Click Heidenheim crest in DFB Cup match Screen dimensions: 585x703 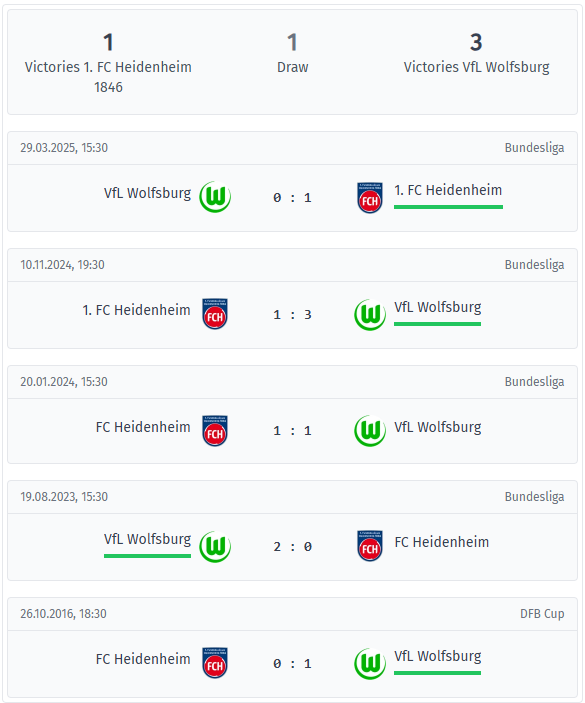(x=215, y=663)
